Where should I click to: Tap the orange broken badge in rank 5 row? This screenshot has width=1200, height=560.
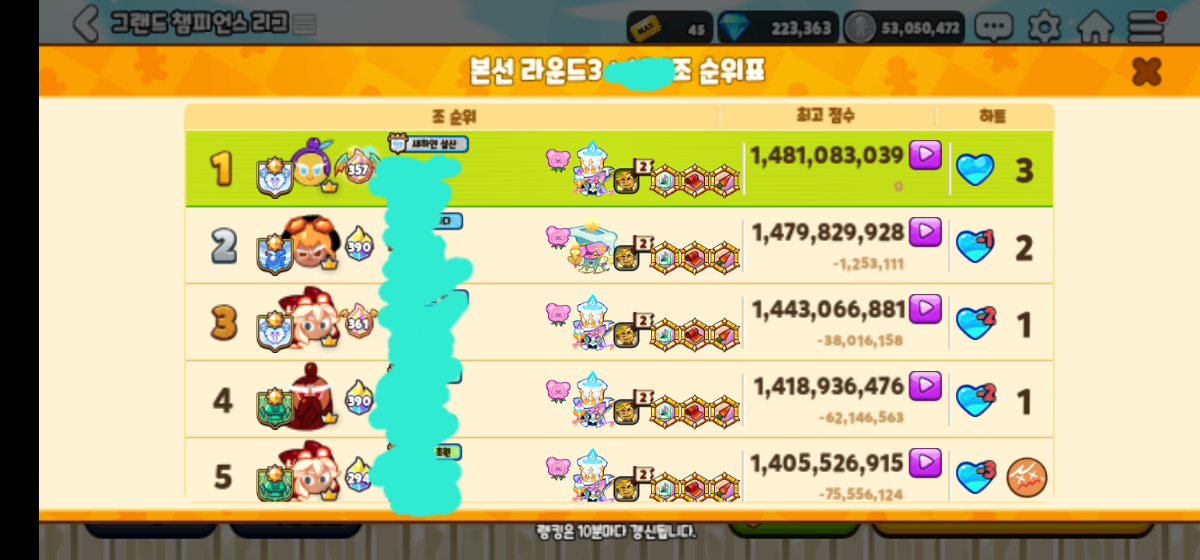1024,477
